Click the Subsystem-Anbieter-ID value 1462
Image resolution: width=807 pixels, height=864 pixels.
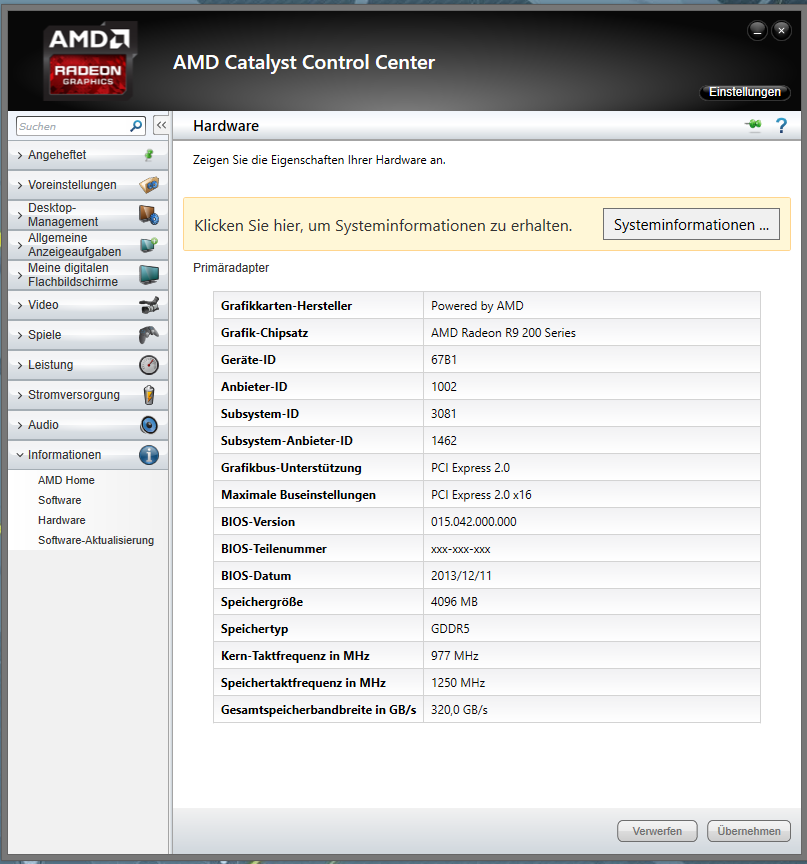coord(443,441)
